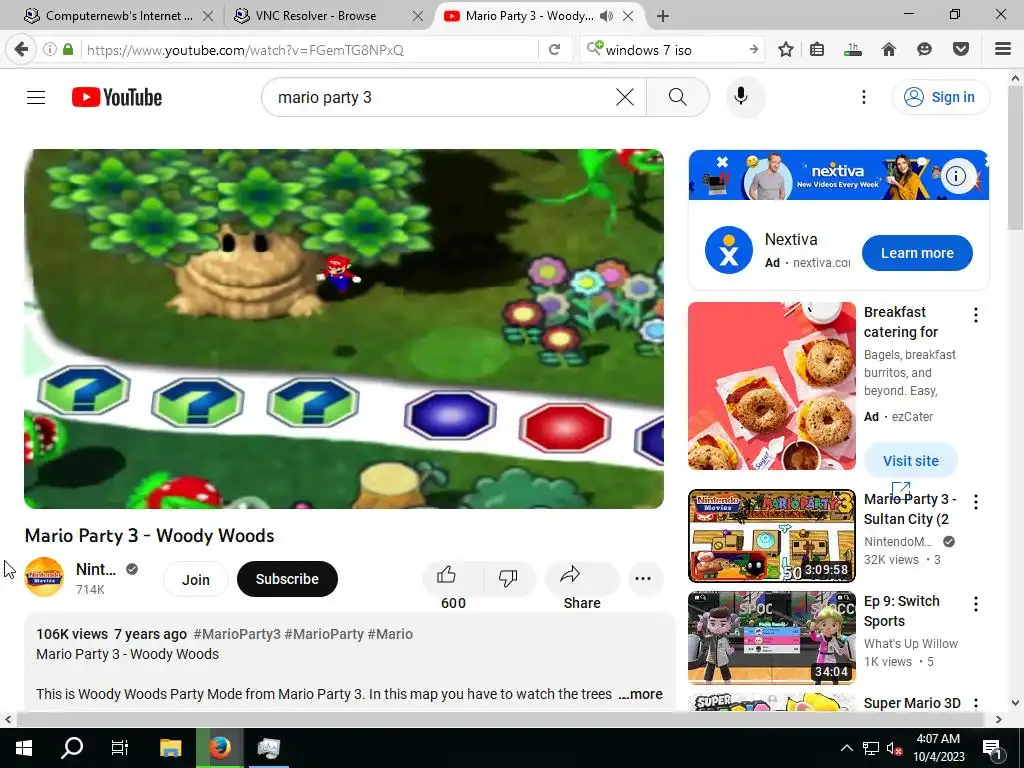The width and height of the screenshot is (1024, 768).
Task: Click the page vertical scrollbar thumb
Action: pyautogui.click(x=1015, y=158)
